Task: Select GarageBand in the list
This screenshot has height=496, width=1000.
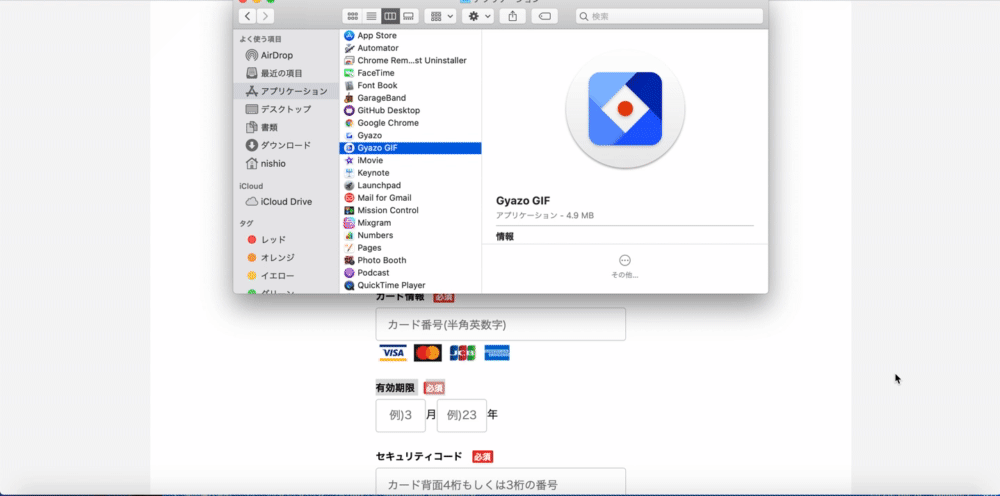Action: pyautogui.click(x=410, y=98)
